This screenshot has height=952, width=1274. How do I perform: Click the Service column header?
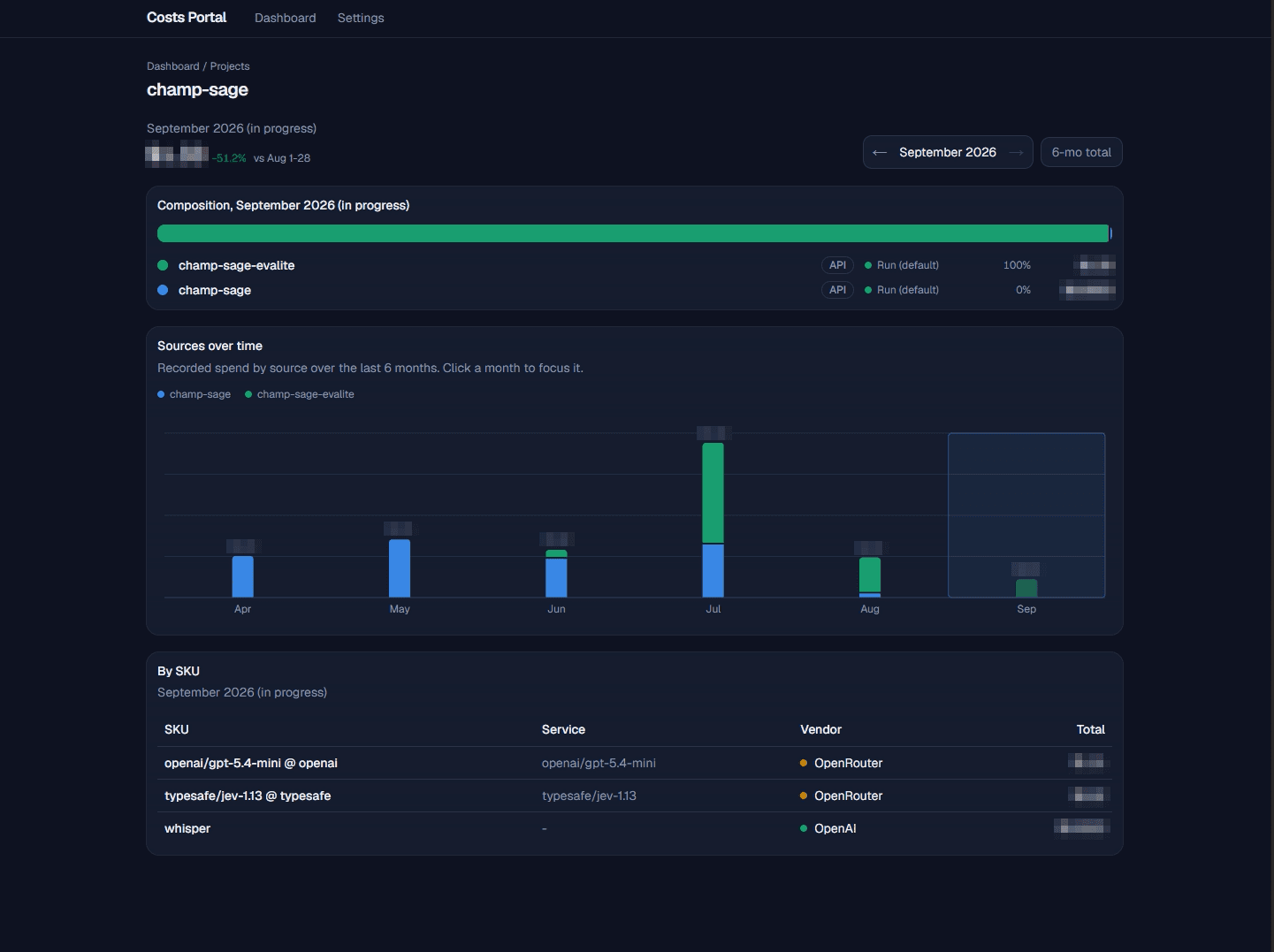[x=563, y=729]
